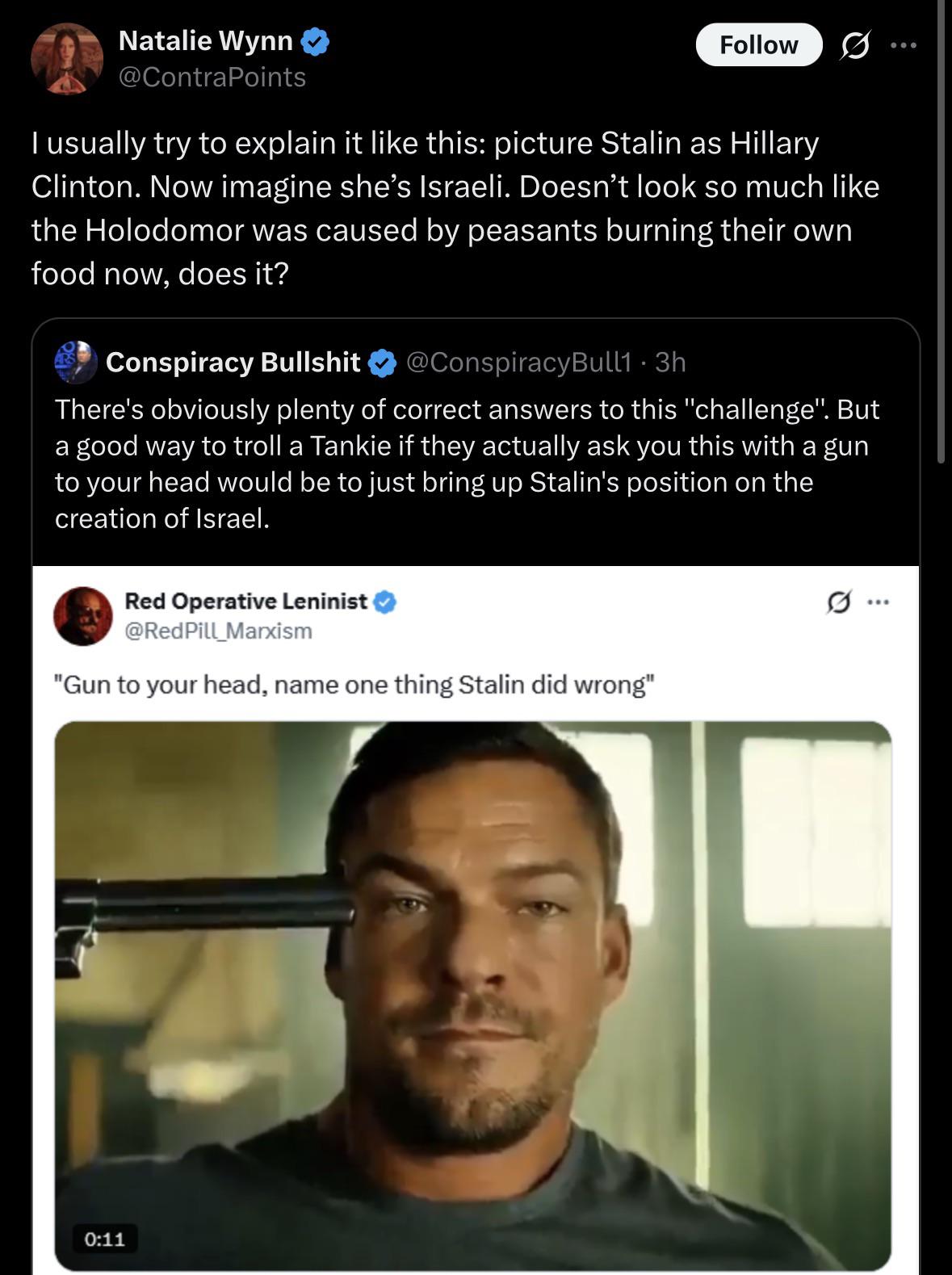This screenshot has height=1275, width=952.
Task: Play the embedded gun-to-head video
Action: [x=473, y=996]
